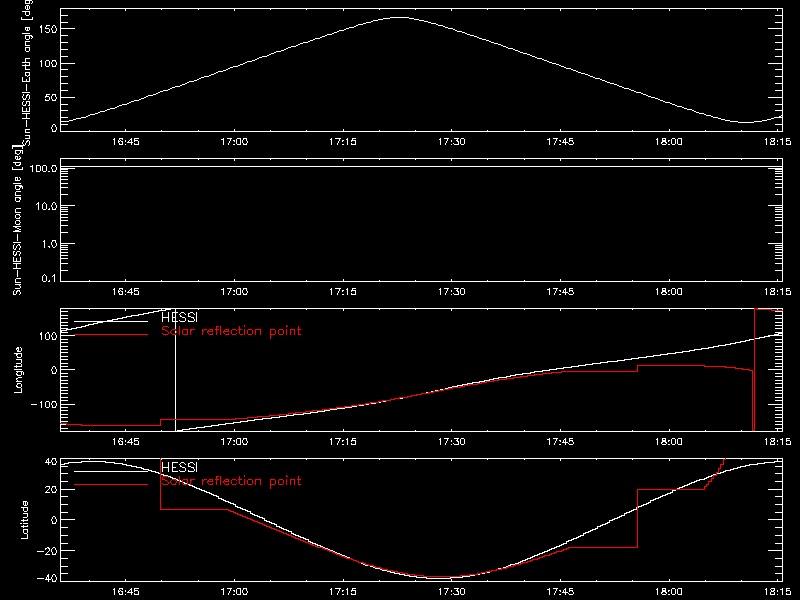Click the 0 tick on Longitude axis
This screenshot has width=800, height=600.
54,370
